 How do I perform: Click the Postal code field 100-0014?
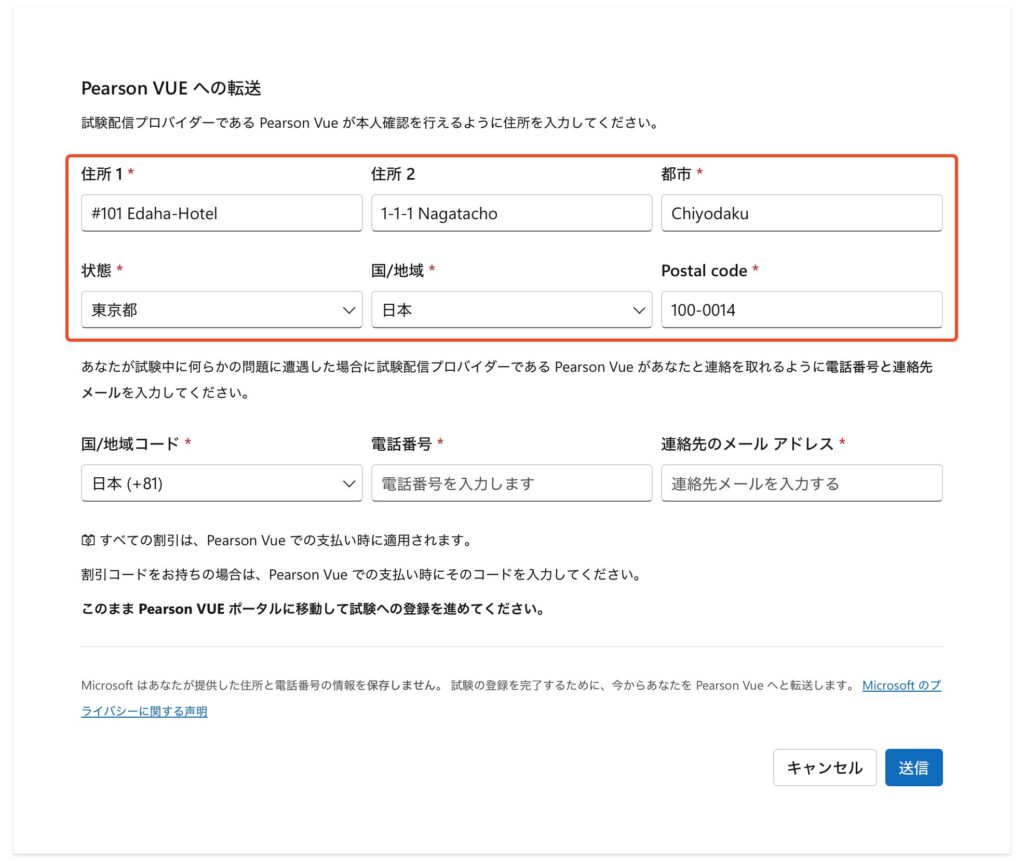pos(801,310)
